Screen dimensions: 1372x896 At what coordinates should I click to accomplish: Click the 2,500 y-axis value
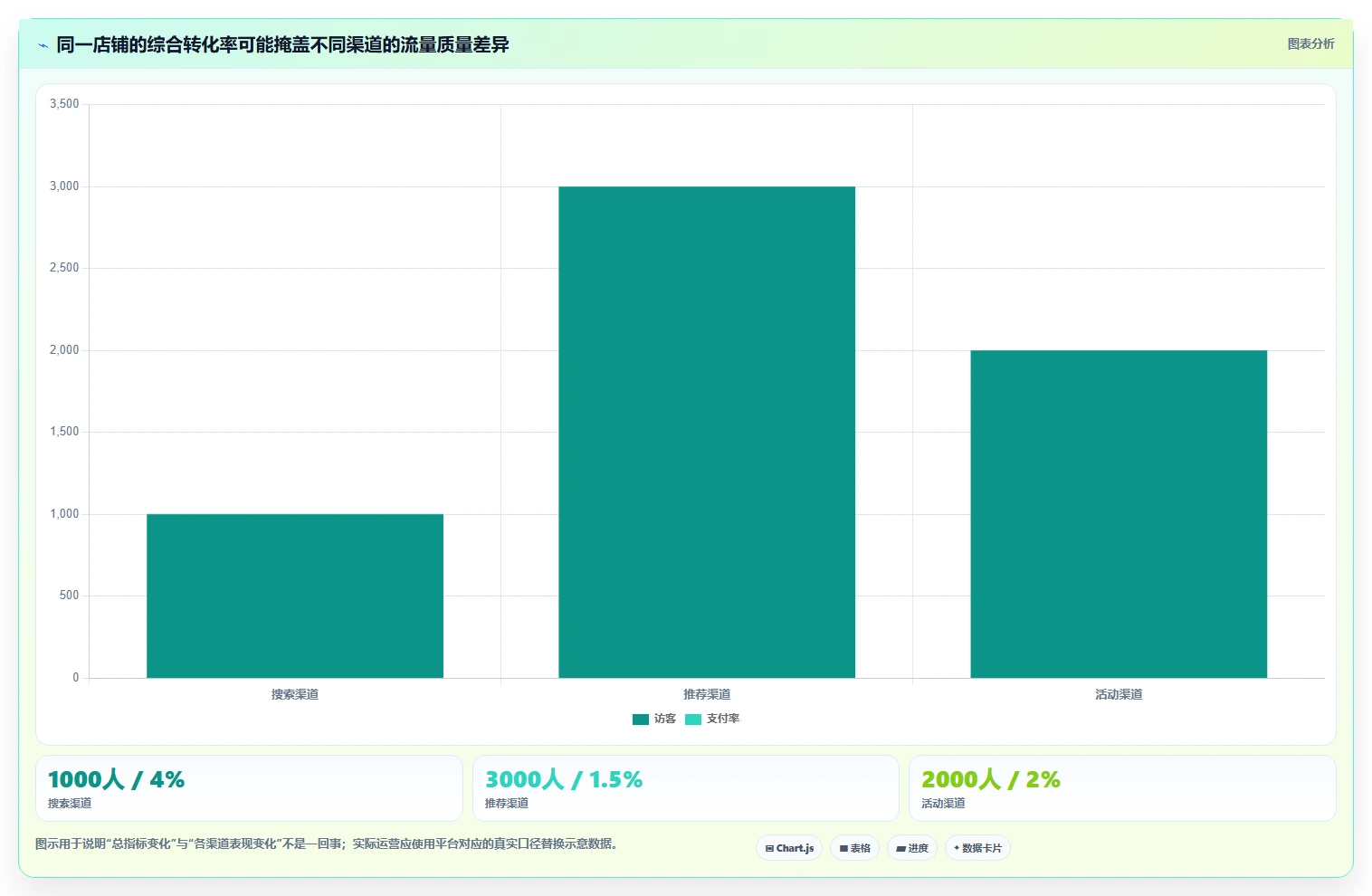coord(64,268)
